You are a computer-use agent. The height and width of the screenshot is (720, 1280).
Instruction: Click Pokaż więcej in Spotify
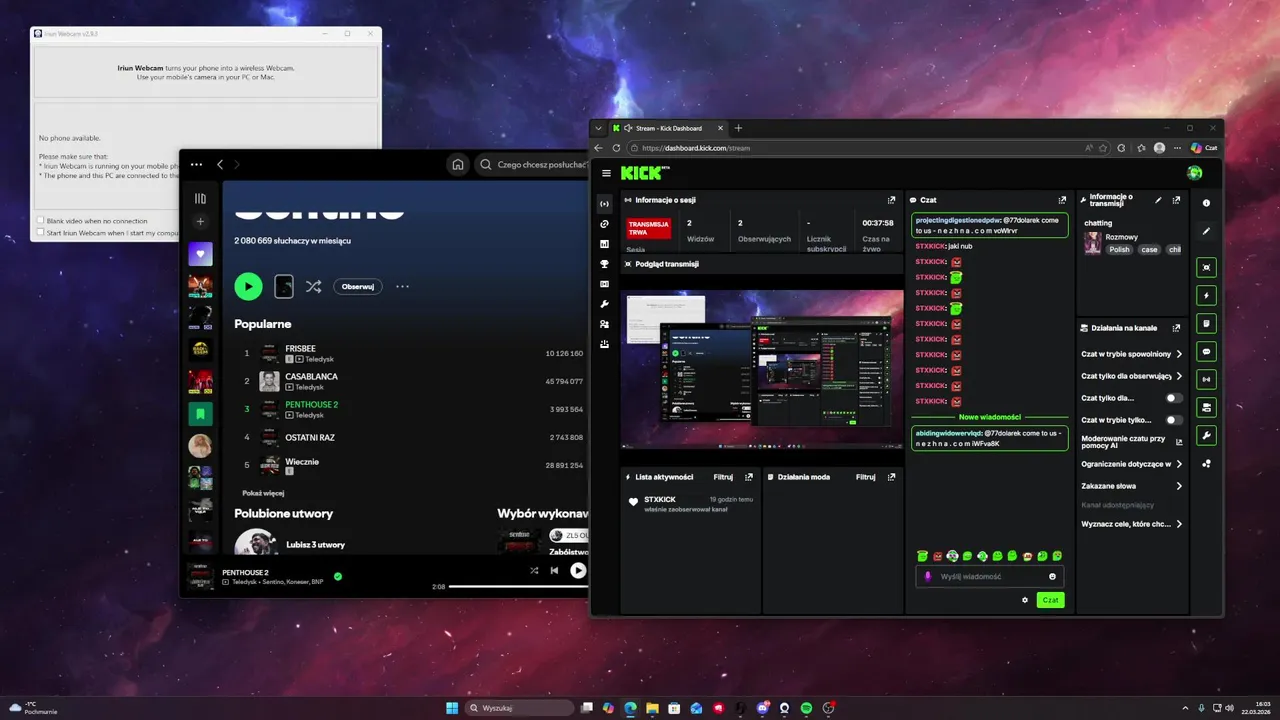pos(263,493)
